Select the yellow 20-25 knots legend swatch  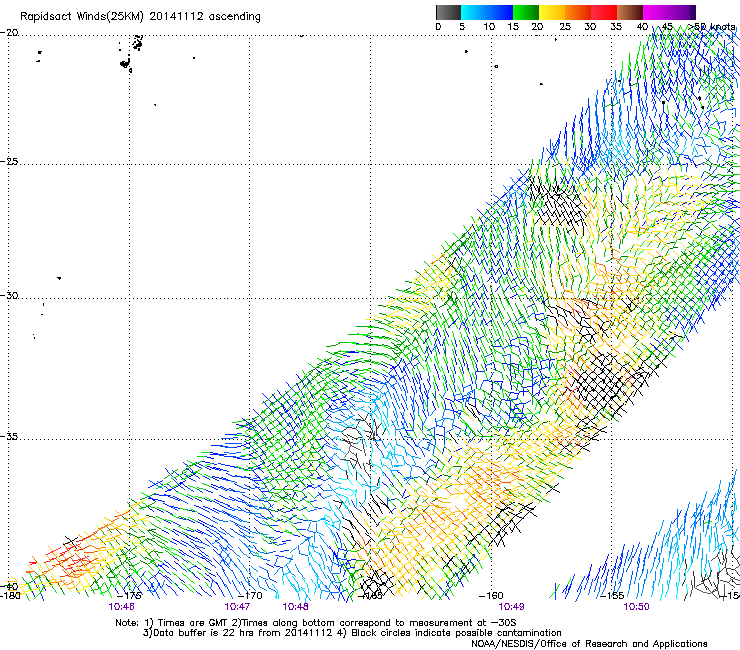tap(552, 12)
